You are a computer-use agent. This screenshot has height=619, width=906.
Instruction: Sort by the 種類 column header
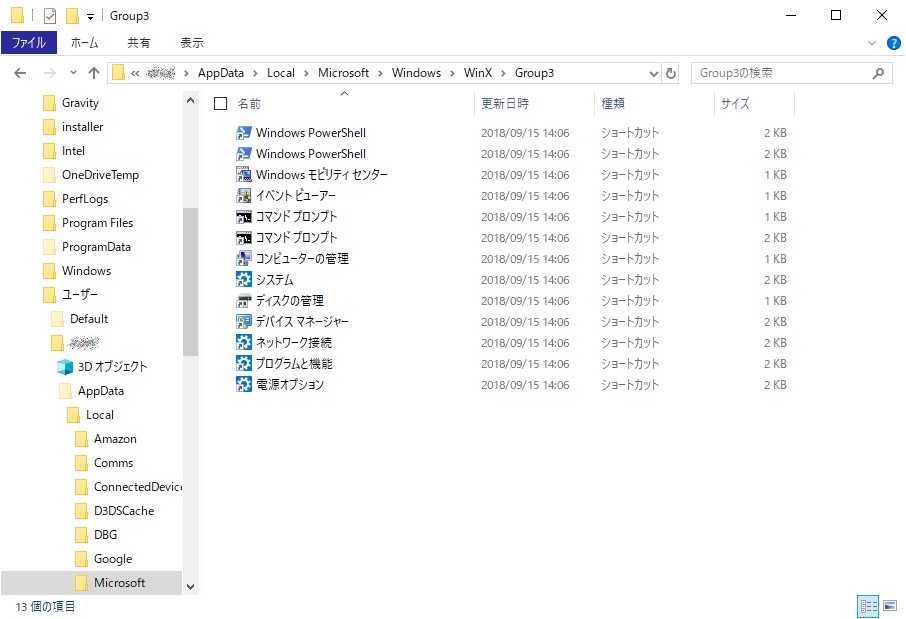[654, 103]
